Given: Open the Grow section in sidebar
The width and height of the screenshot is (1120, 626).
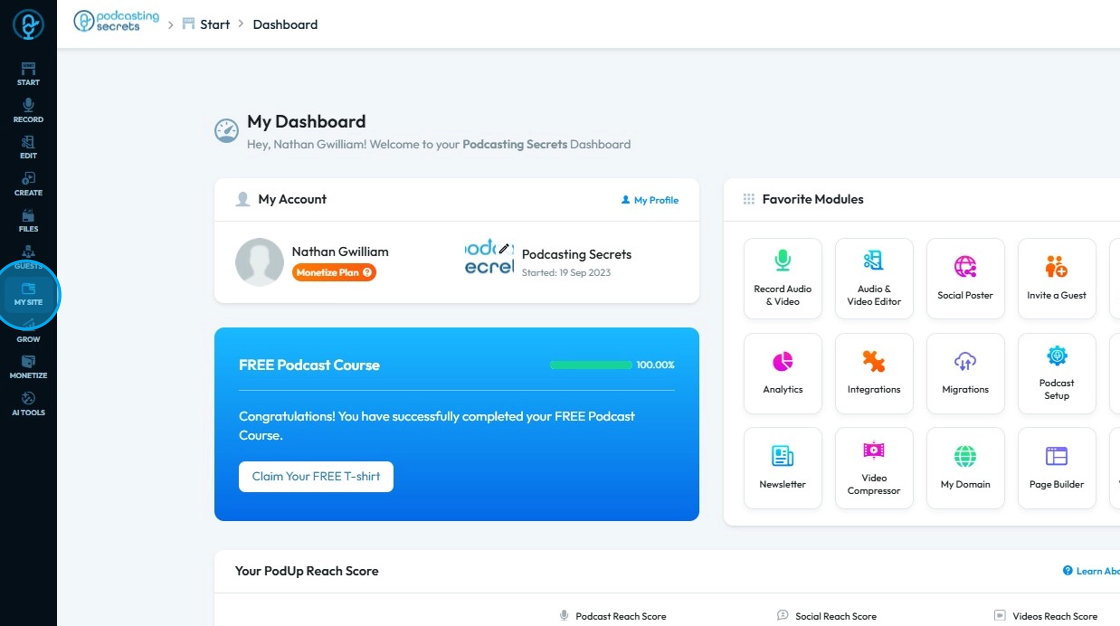Looking at the screenshot, I should [28, 332].
